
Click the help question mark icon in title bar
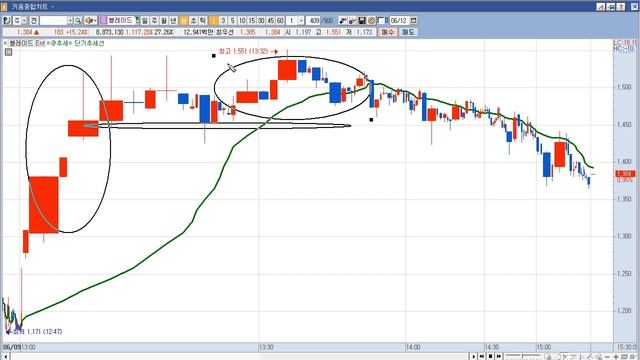(x=620, y=7)
